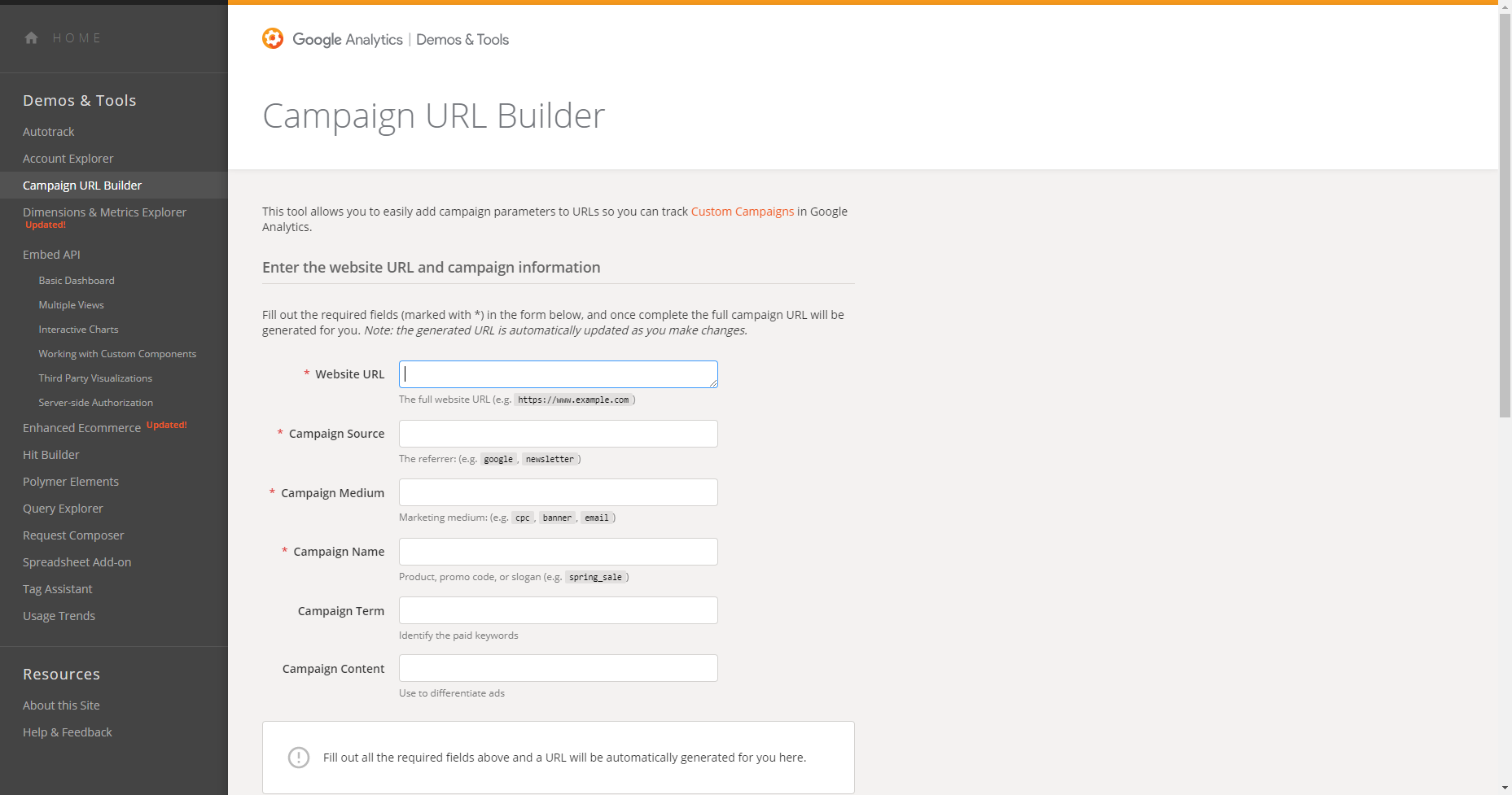
Task: Open Server-side Authorization sub-item
Action: [95, 403]
